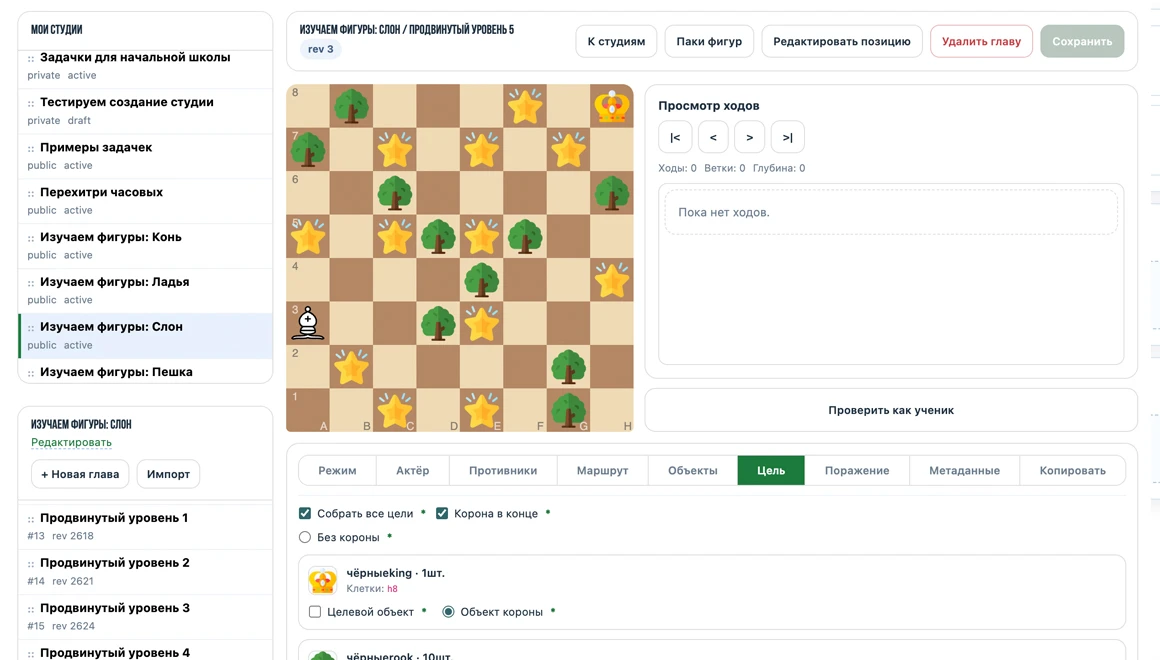Open the Объекты tab
The width and height of the screenshot is (1160, 660).
point(692,471)
